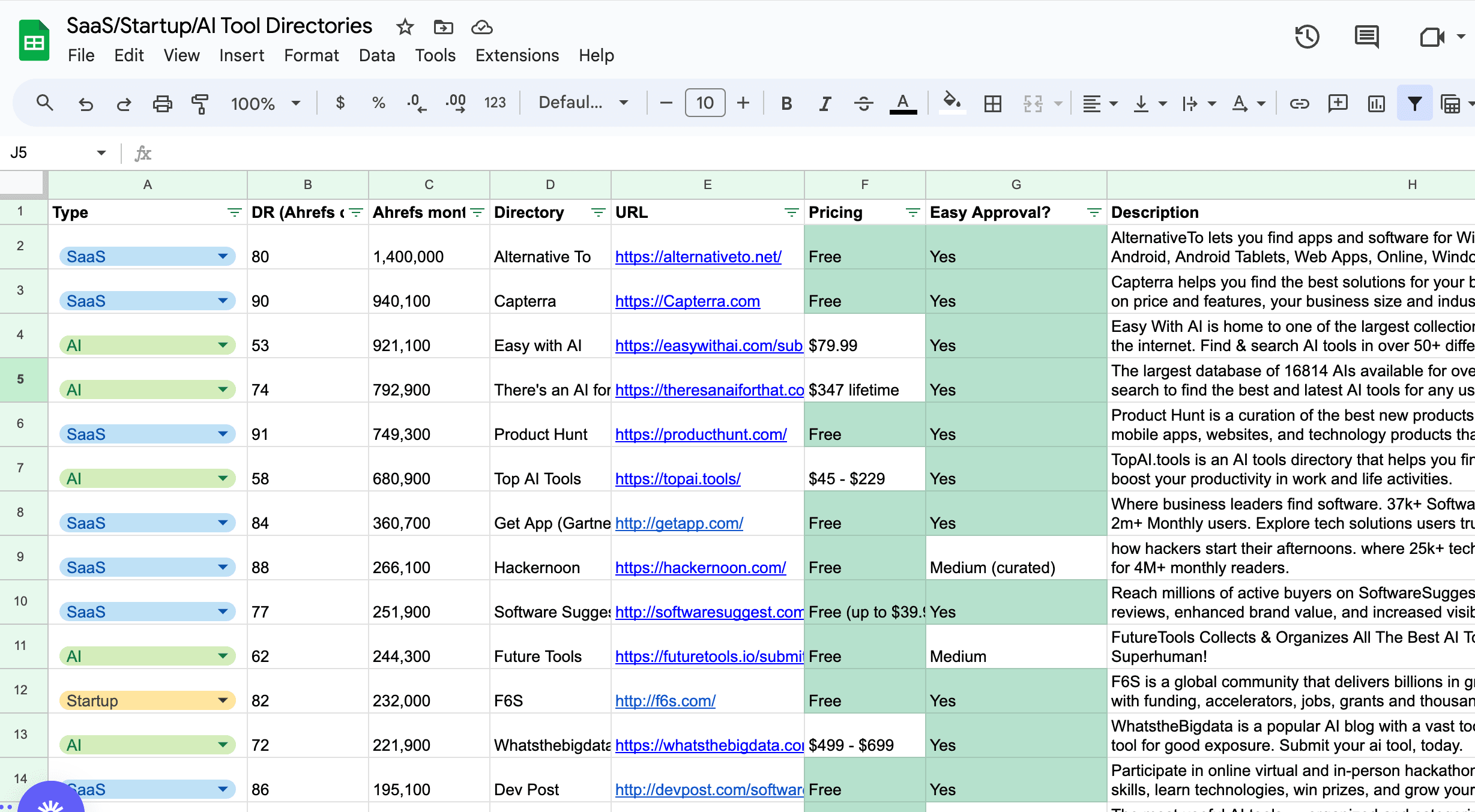Image resolution: width=1475 pixels, height=812 pixels.
Task: Toggle italic formatting
Action: tap(825, 104)
